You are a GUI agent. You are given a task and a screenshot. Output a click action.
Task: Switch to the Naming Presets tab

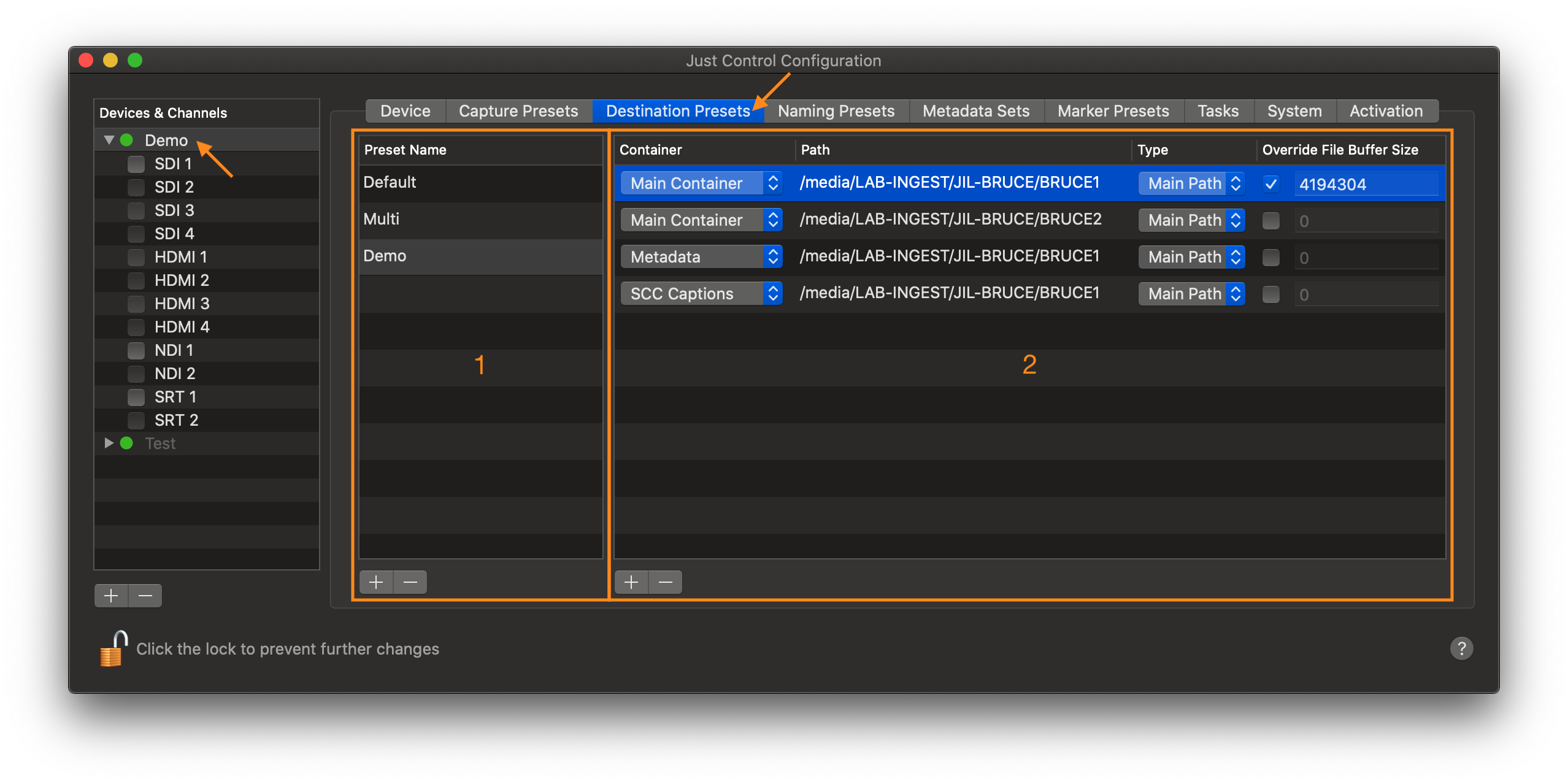[x=836, y=111]
